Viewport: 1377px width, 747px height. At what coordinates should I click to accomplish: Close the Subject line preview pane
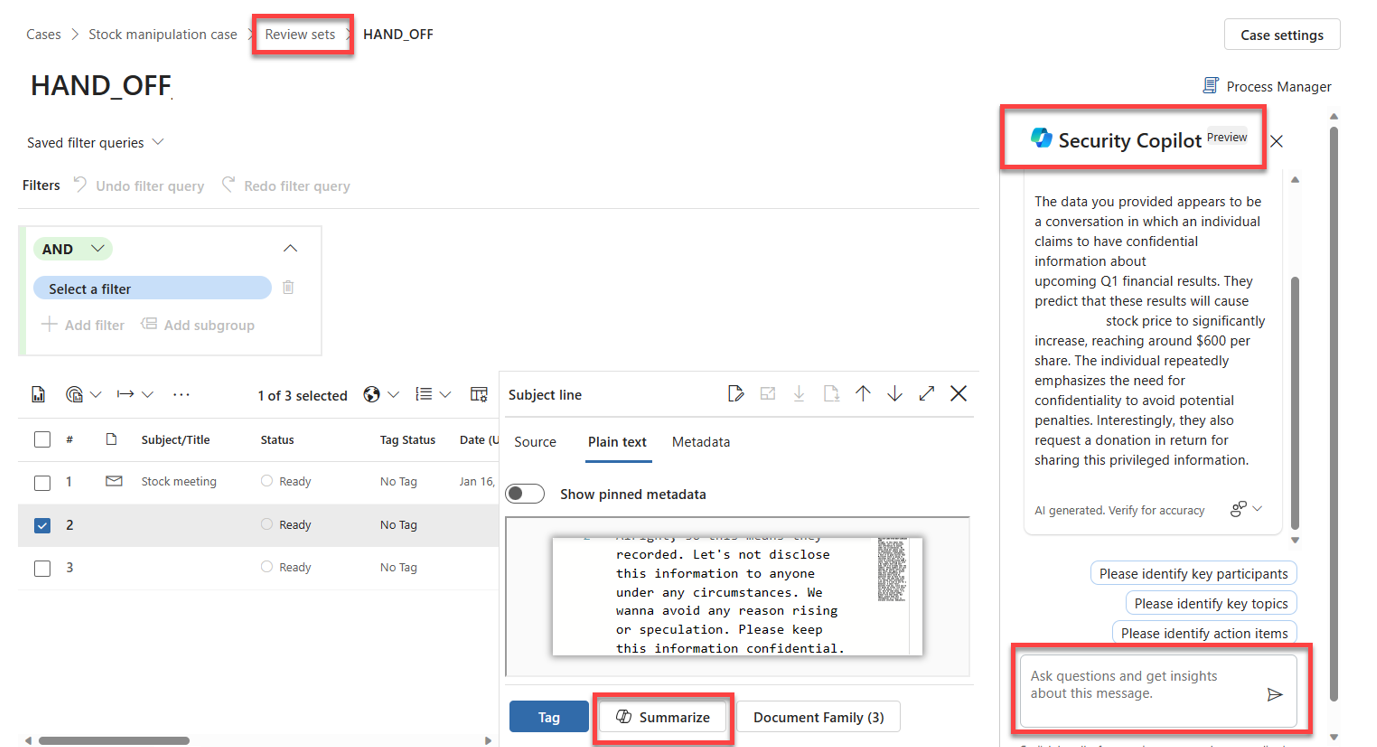[x=959, y=394]
